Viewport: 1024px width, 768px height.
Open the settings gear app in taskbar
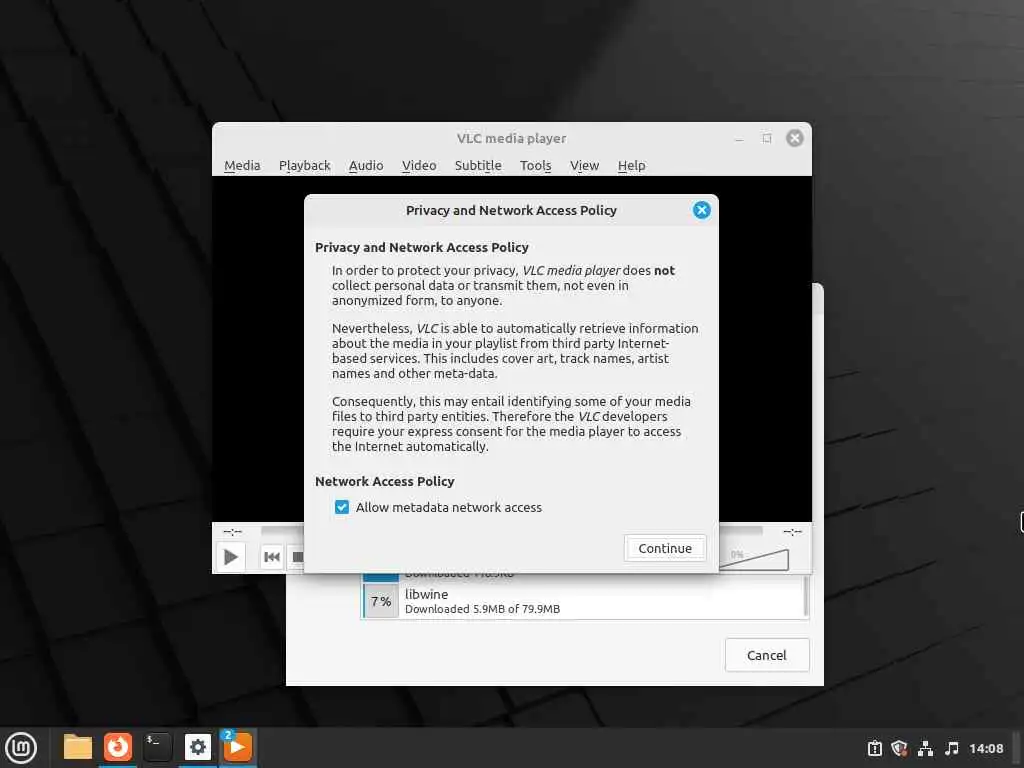tap(197, 747)
